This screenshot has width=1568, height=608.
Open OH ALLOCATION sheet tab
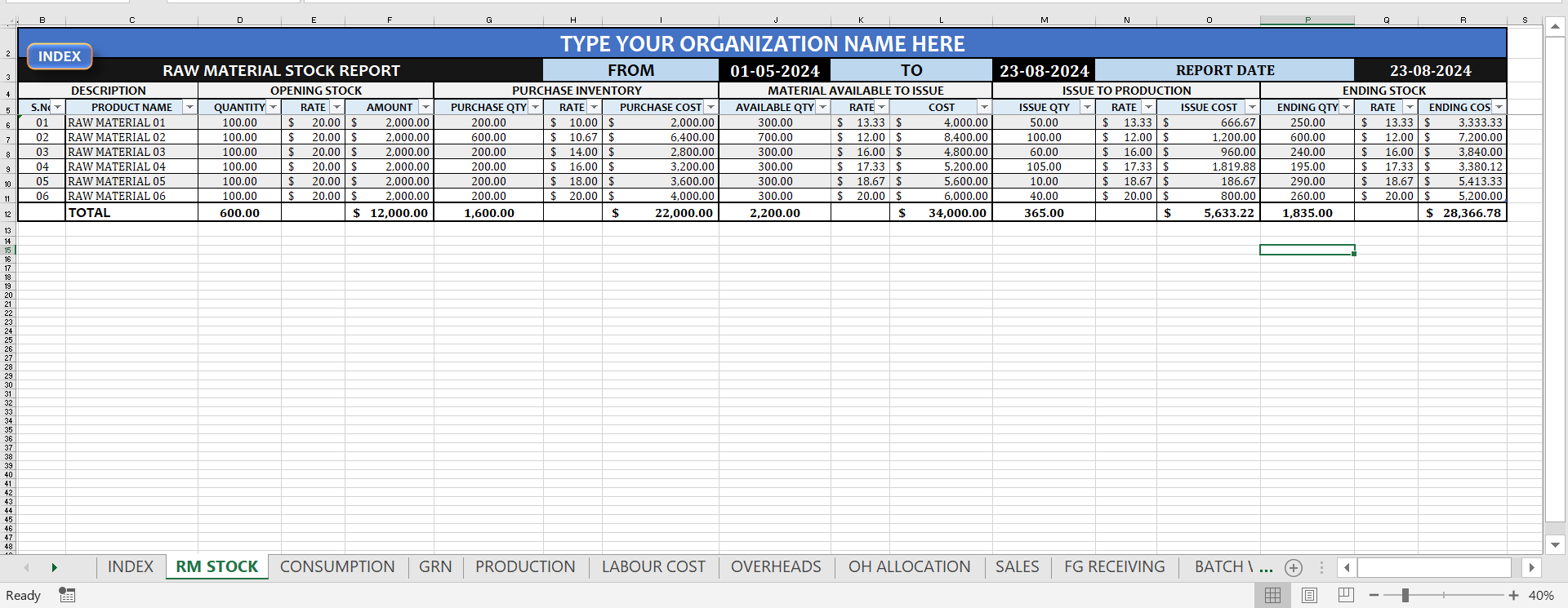[x=909, y=567]
